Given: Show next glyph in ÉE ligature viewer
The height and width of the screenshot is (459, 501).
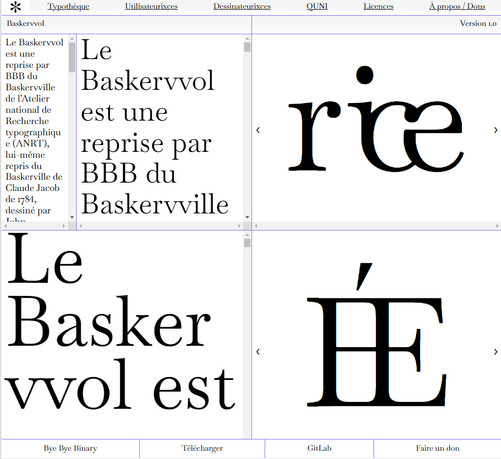Looking at the screenshot, I should click(495, 351).
